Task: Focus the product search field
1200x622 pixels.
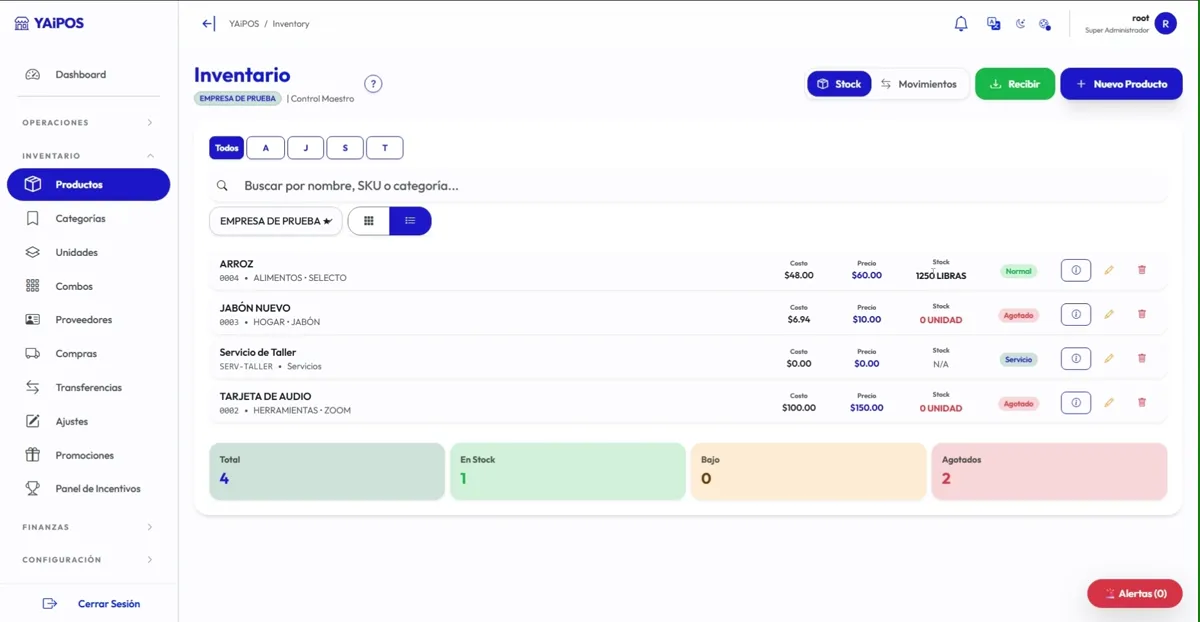Action: (688, 186)
